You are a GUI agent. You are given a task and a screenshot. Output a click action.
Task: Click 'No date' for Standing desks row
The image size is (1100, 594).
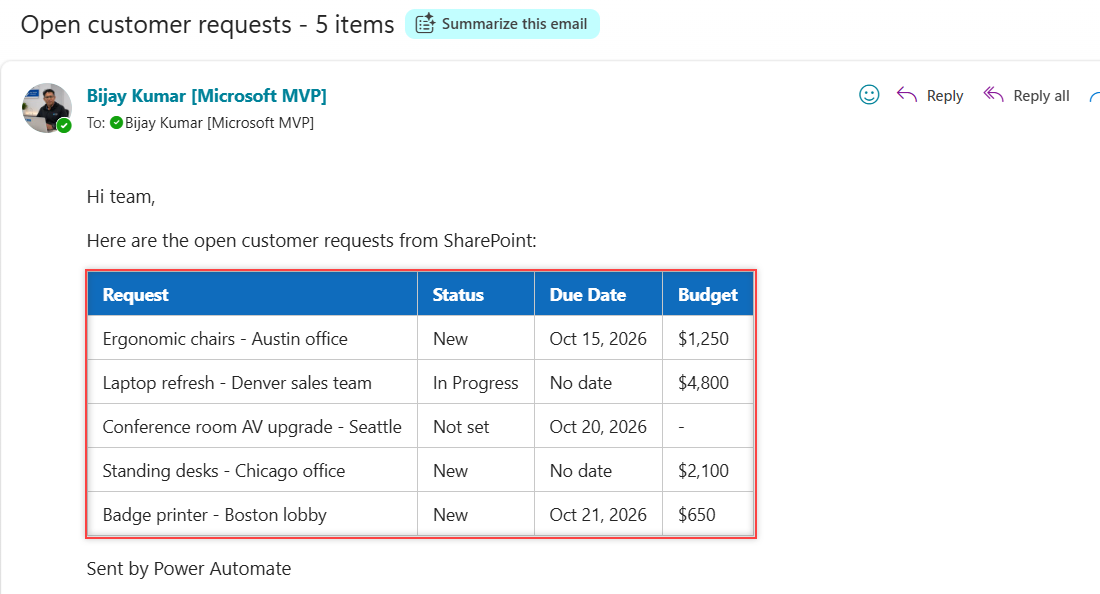coord(598,471)
